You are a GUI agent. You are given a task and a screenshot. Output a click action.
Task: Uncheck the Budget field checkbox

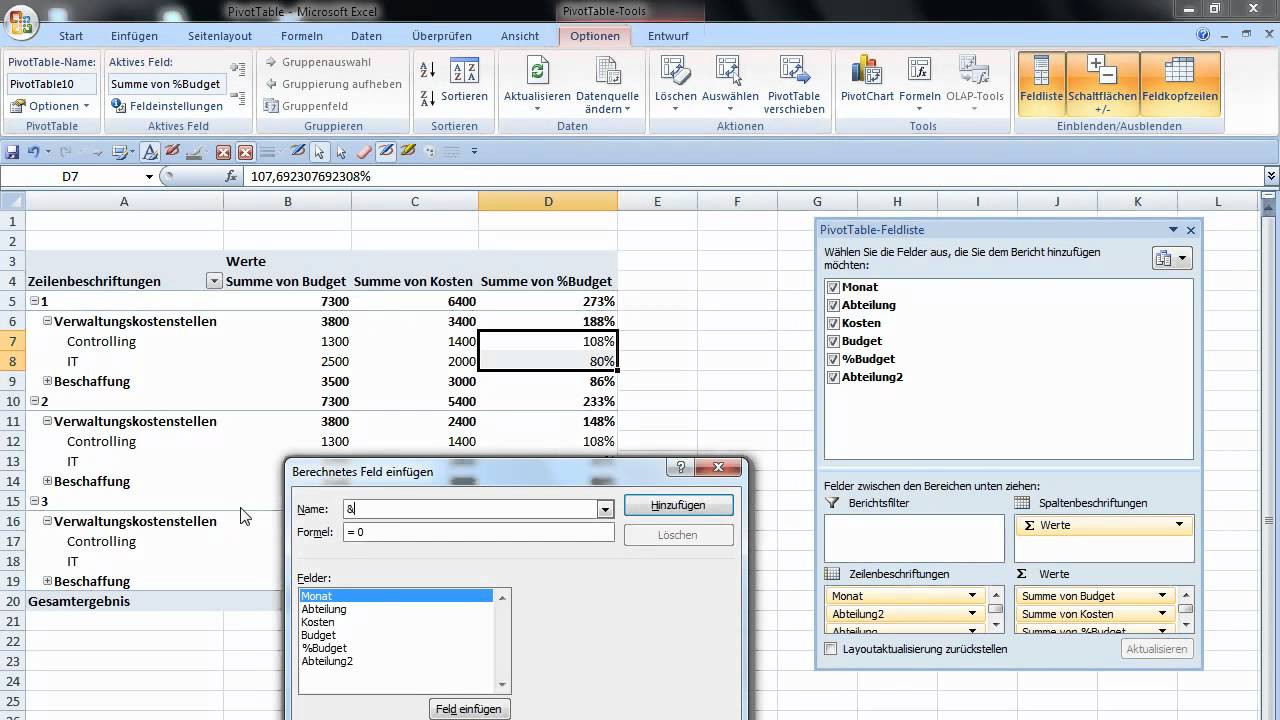(833, 341)
